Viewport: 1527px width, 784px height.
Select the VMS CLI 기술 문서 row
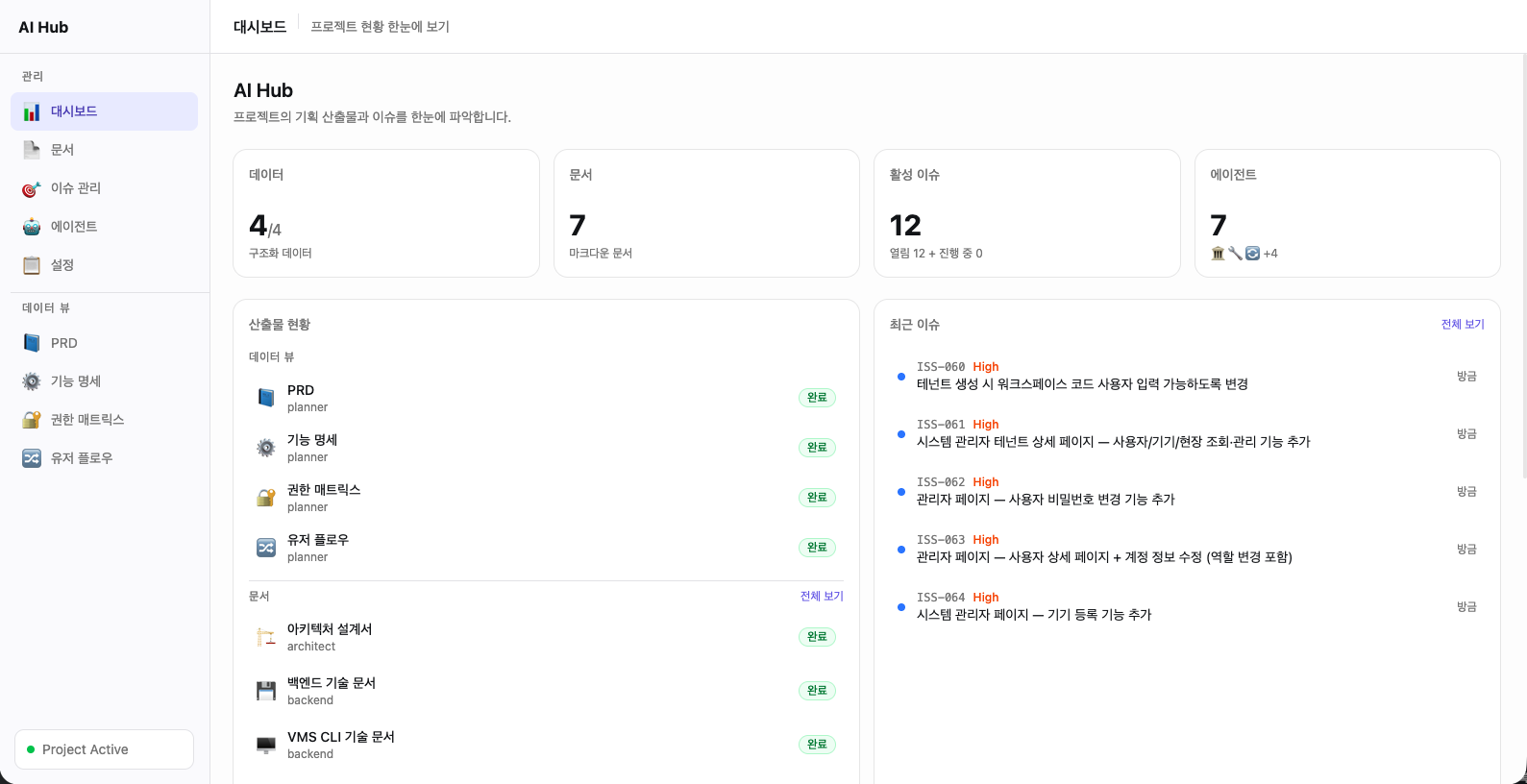click(x=545, y=745)
